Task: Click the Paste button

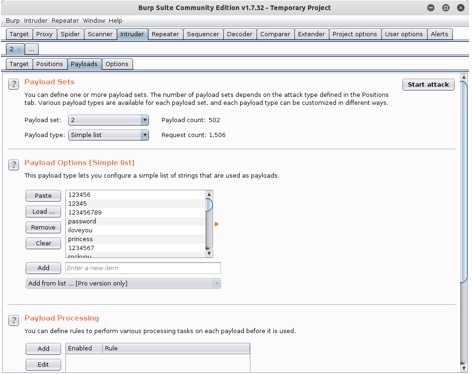Action: click(43, 196)
